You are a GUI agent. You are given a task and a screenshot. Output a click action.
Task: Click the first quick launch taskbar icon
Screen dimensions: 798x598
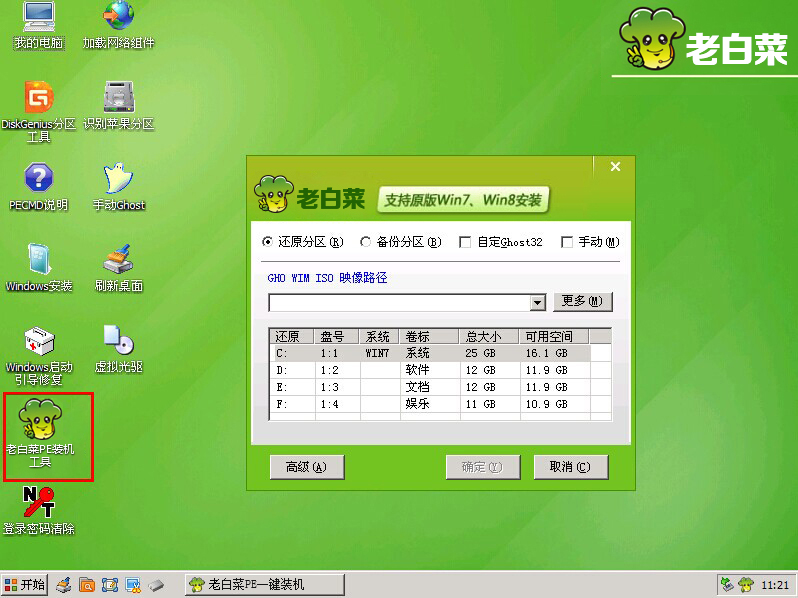(64, 585)
